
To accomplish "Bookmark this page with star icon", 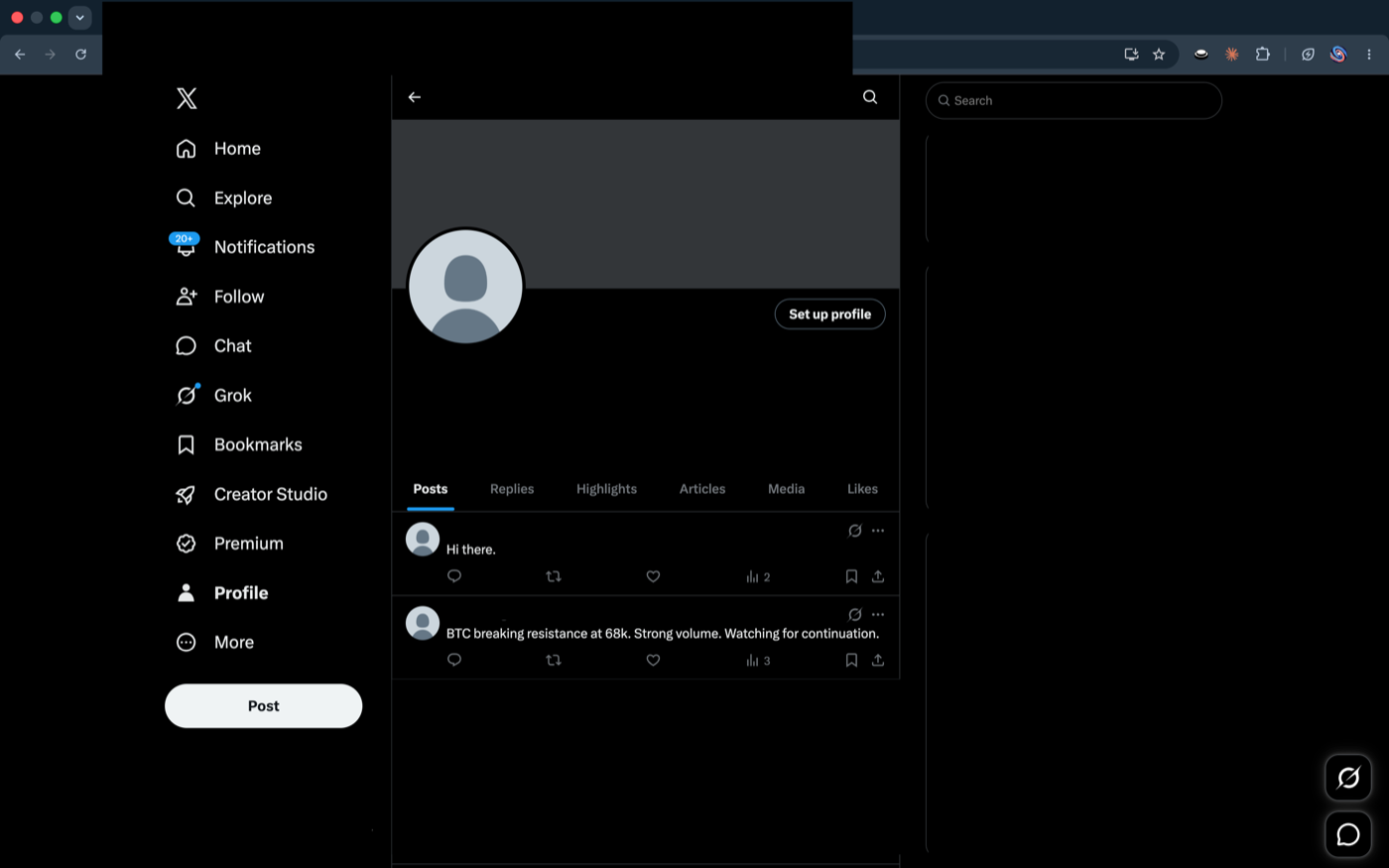I will click(1159, 55).
